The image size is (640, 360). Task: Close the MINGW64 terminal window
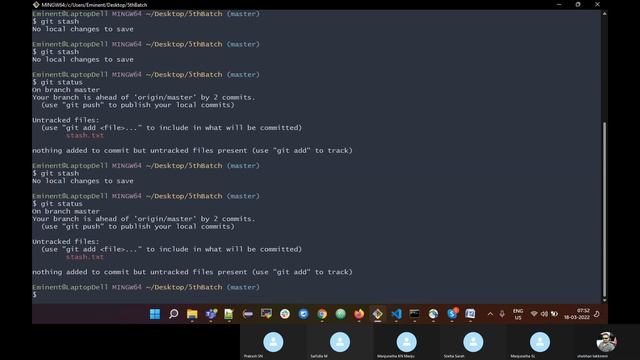pos(597,4)
